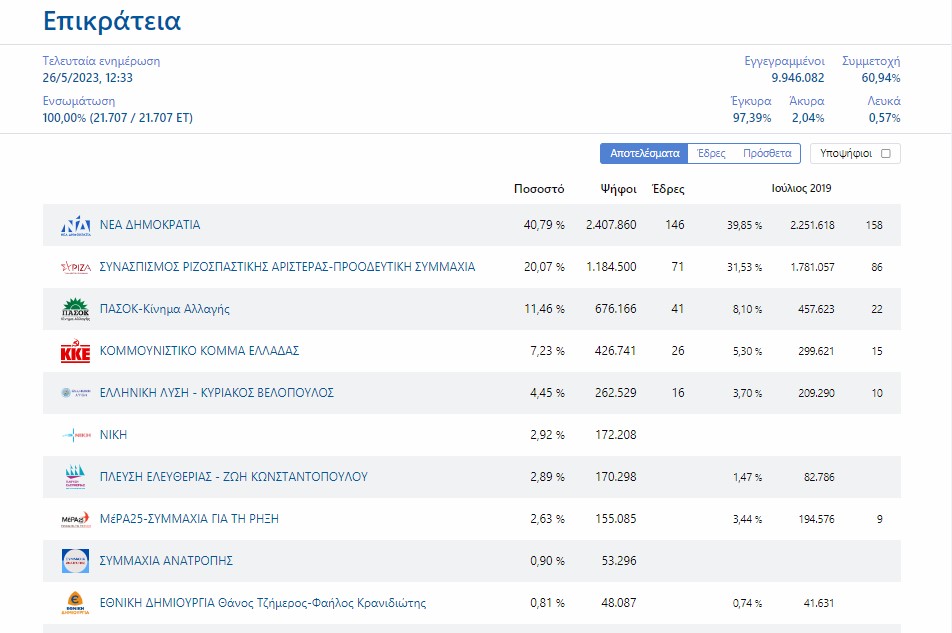Viewport: 952px width, 633px height.
Task: Open ΜέΡΑ25-ΣΥΜΜΑΧΙΑ ΓΙΑ ΤΗ ΡΗΞΗ link
Action: [189, 518]
